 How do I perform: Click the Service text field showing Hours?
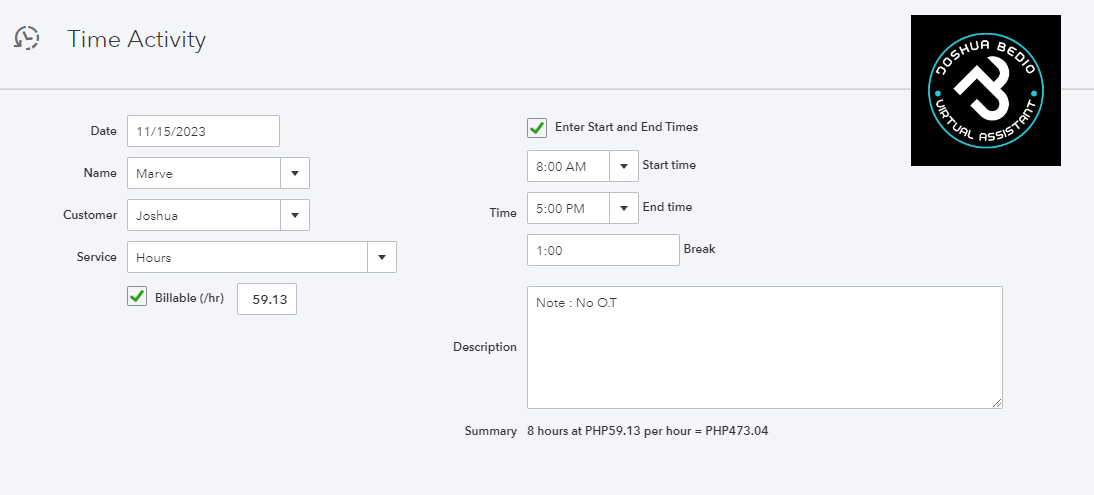[247, 257]
